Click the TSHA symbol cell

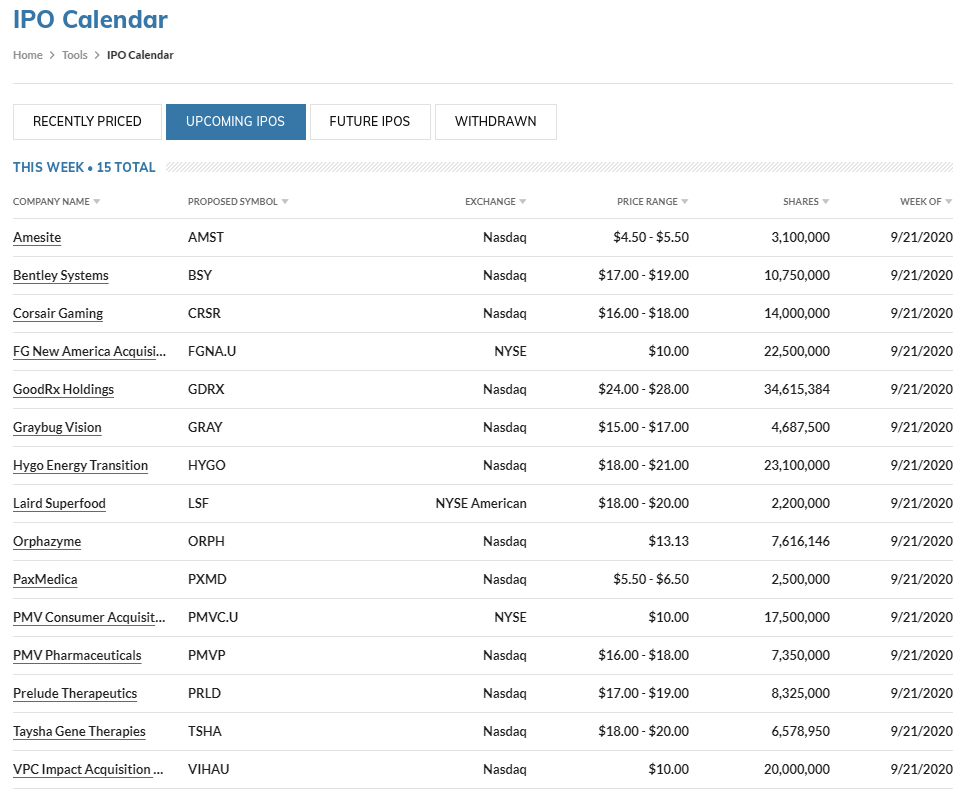(205, 732)
